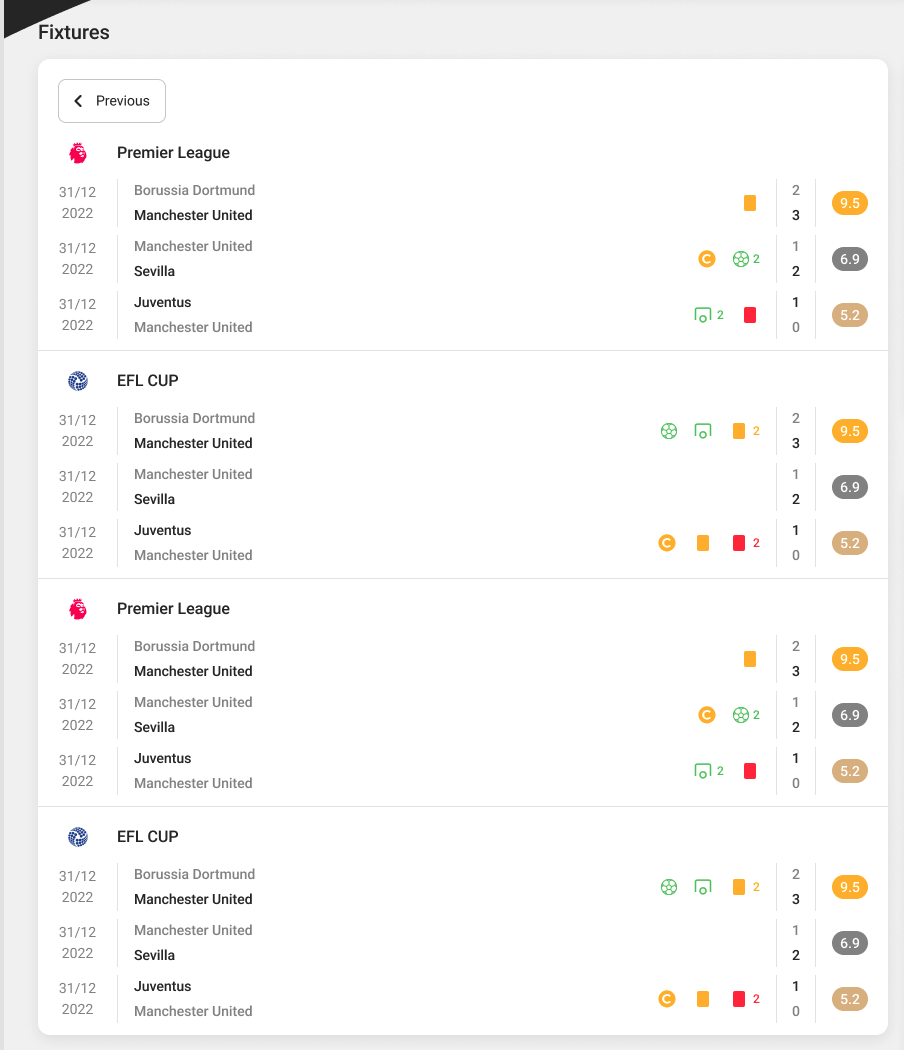Click the goal-net icon in the EFL CUP Dortmund row
The height and width of the screenshot is (1050, 904).
703,430
